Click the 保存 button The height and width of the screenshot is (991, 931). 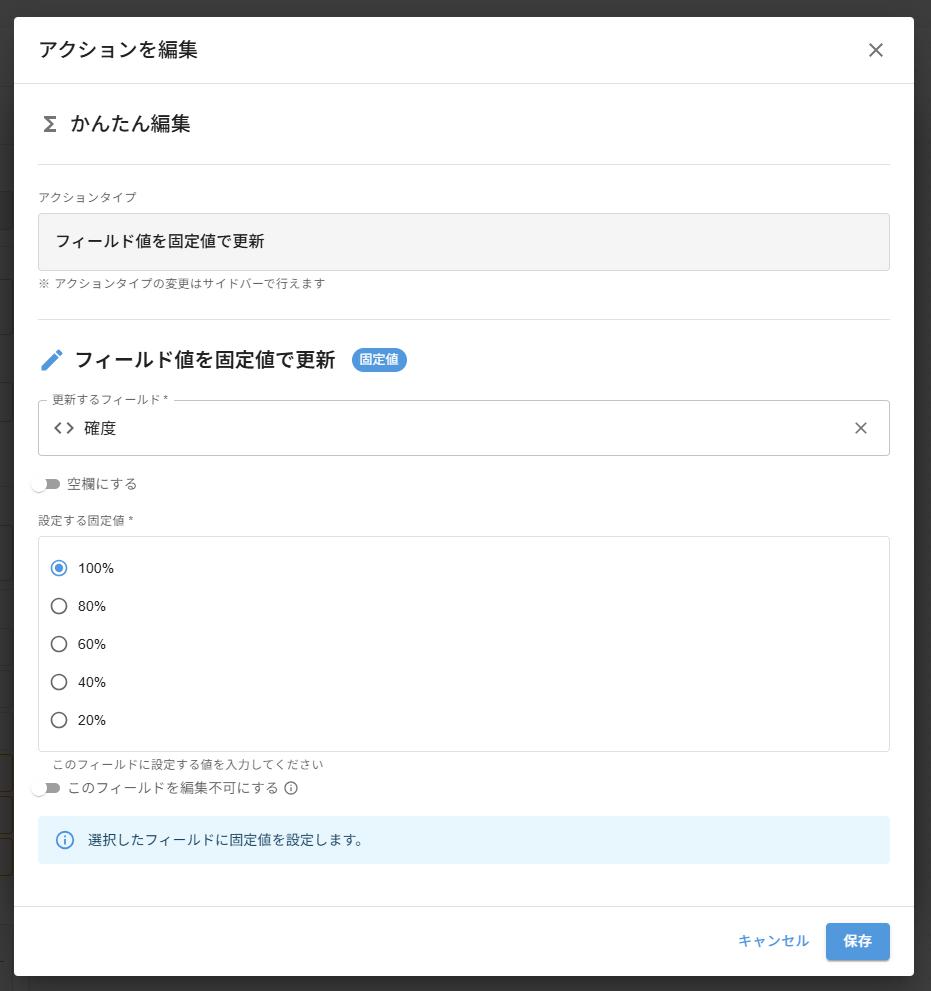tap(857, 941)
